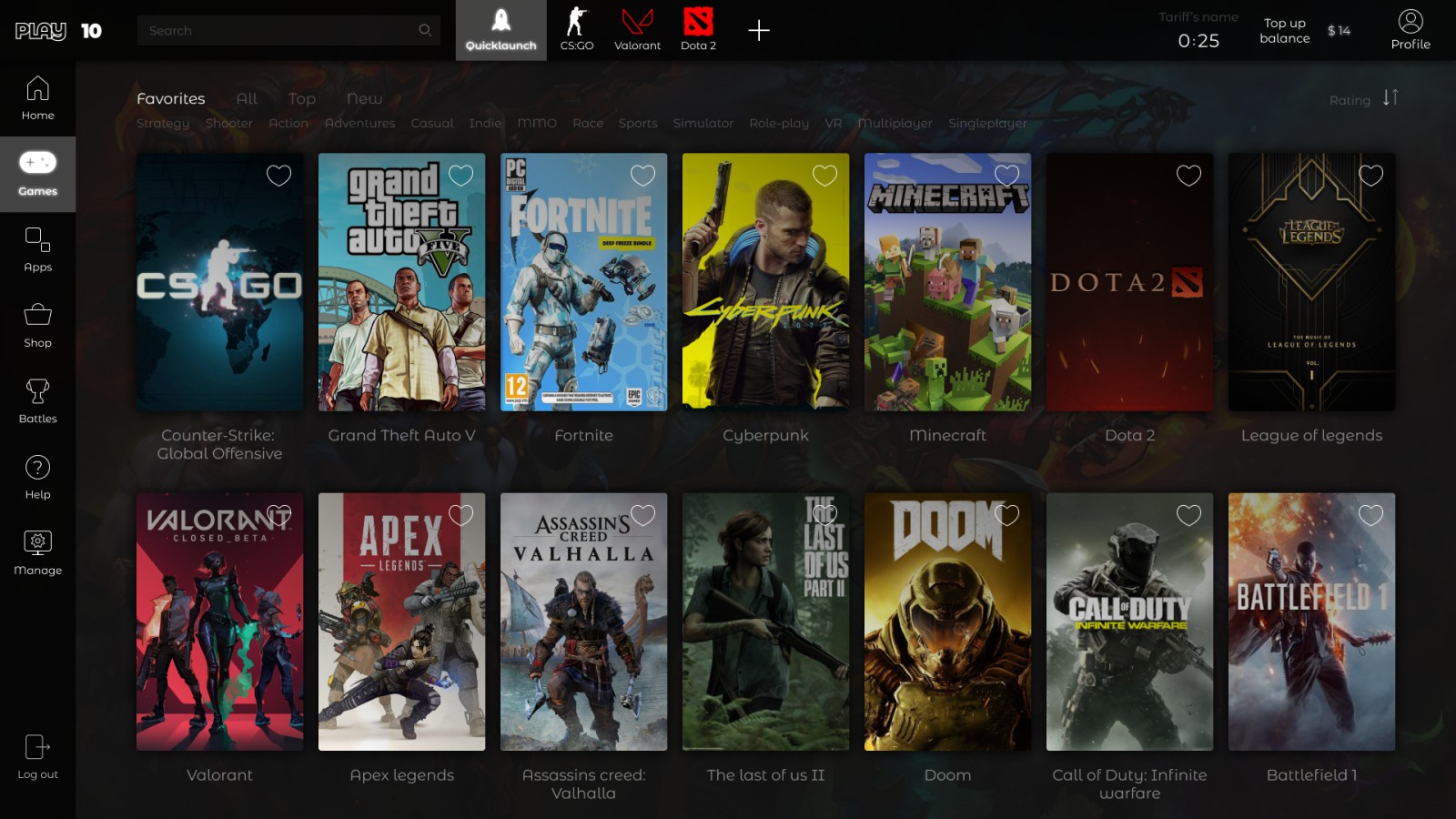Open the Minecraft game cover
The width and height of the screenshot is (1456, 819).
point(947,282)
